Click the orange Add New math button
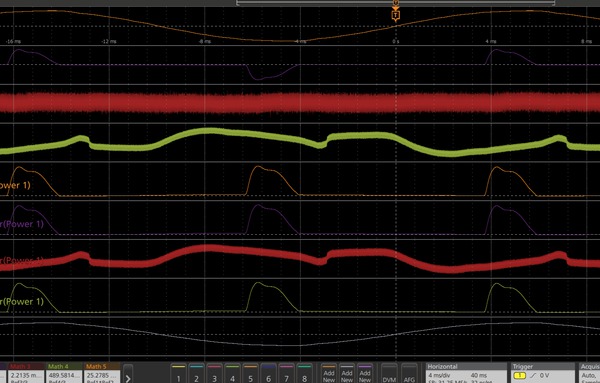The image size is (600, 383). (329, 373)
